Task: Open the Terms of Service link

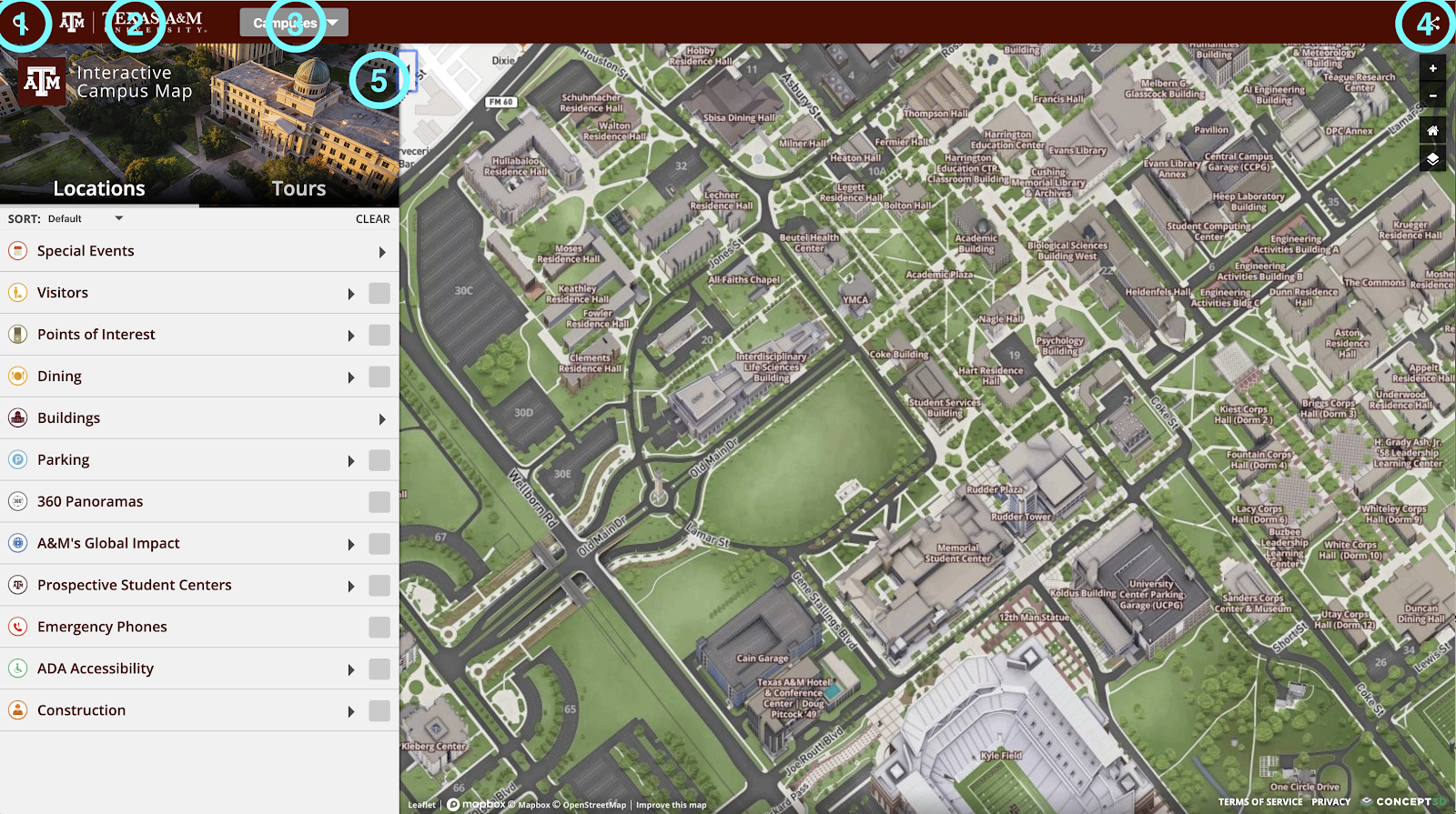Action: pos(1260,802)
